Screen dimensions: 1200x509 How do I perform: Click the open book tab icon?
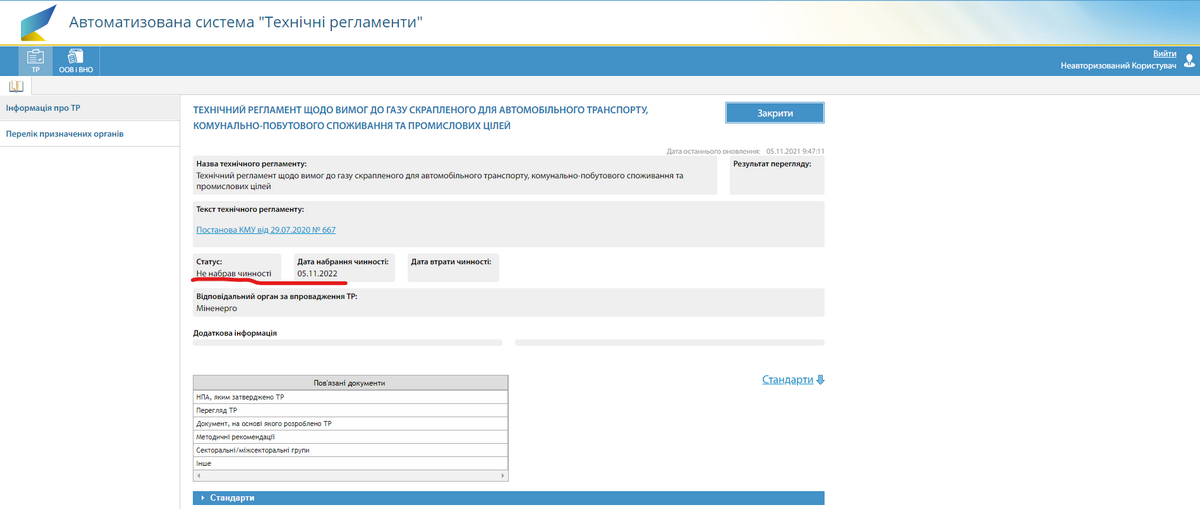[15, 87]
